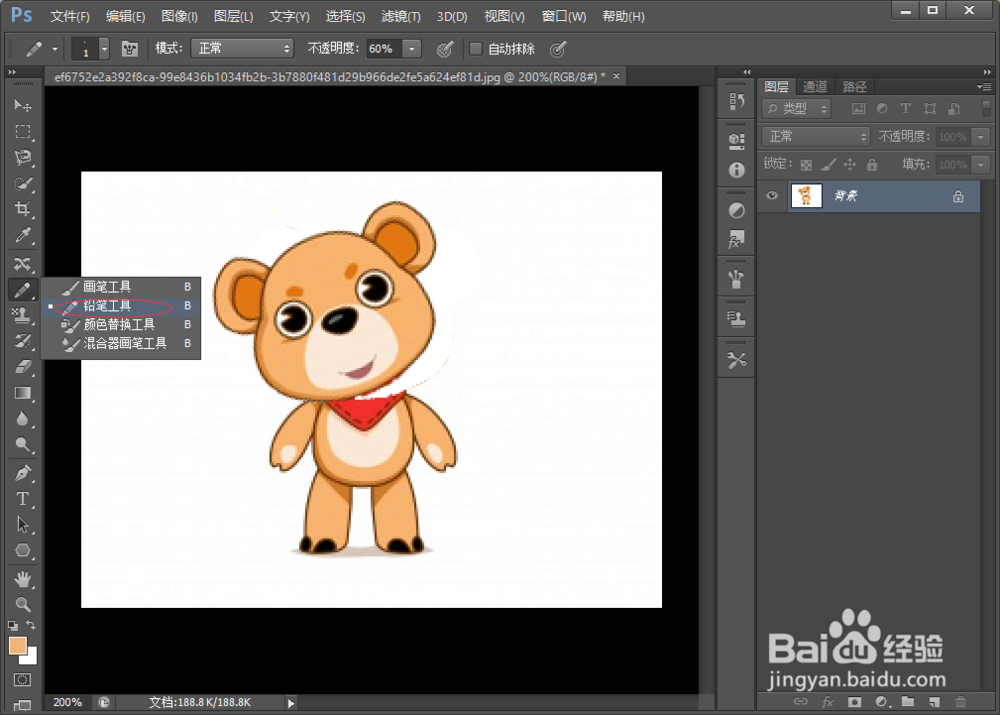The width and height of the screenshot is (1000, 715).
Task: Open the 滤镜(T) menu
Action: tap(401, 17)
